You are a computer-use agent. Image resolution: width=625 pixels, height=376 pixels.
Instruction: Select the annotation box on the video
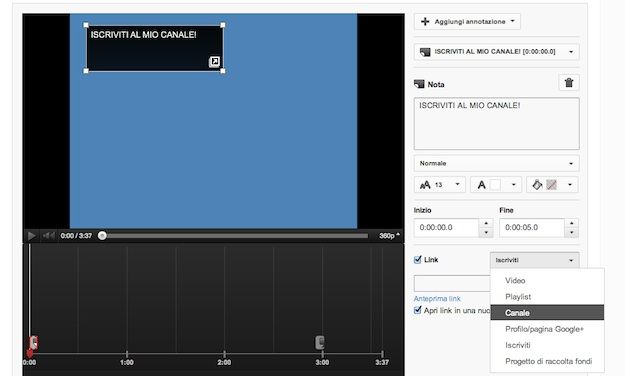154,48
